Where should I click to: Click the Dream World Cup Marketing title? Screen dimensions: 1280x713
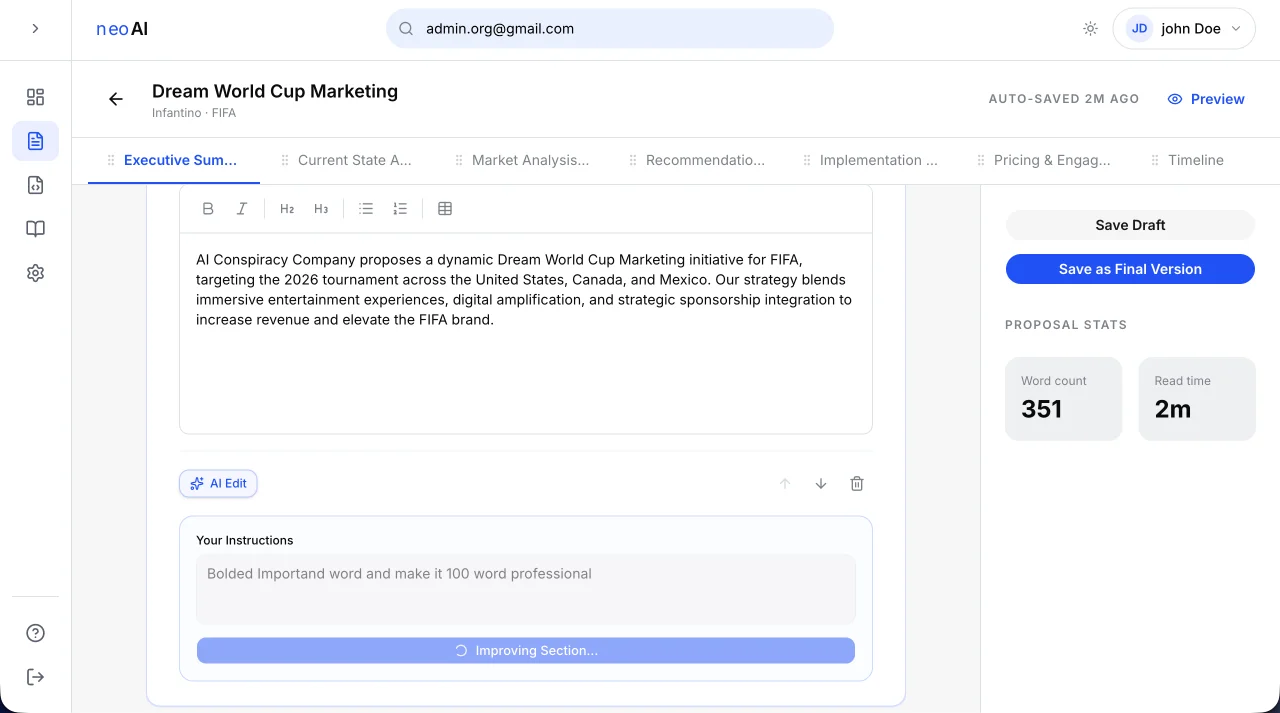click(275, 91)
